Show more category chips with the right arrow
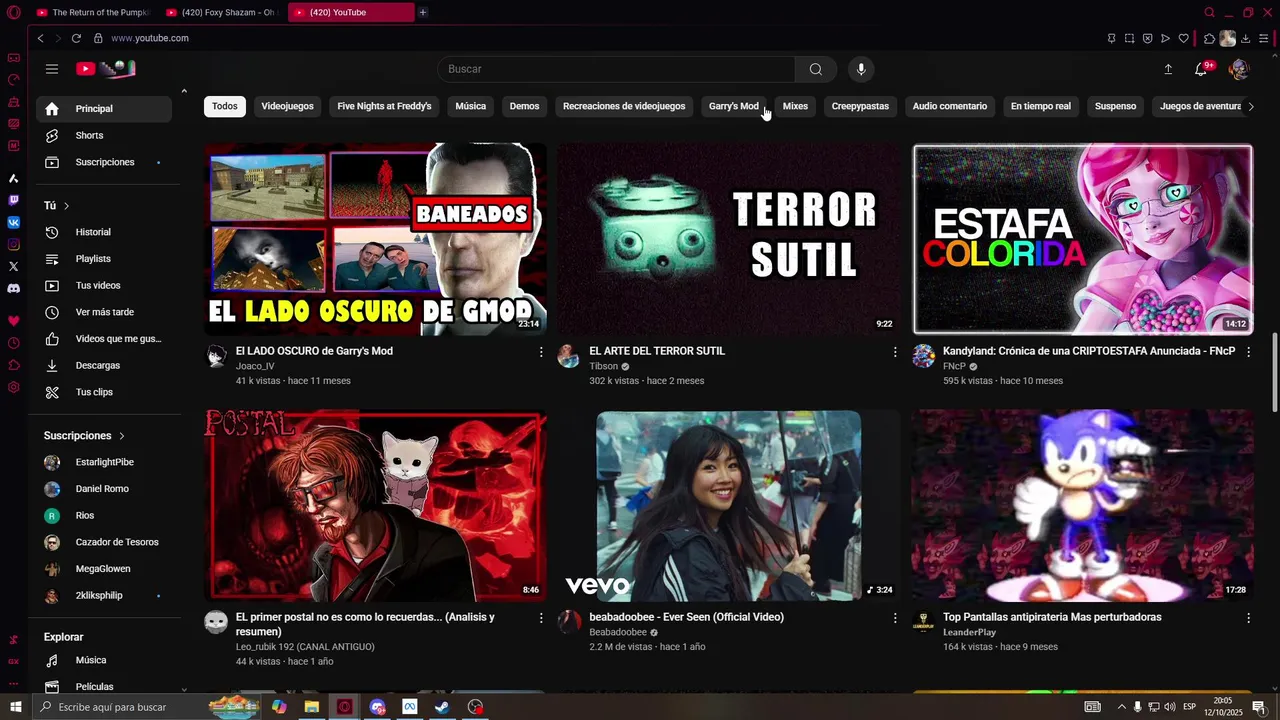The width and height of the screenshot is (1280, 720). click(x=1250, y=106)
